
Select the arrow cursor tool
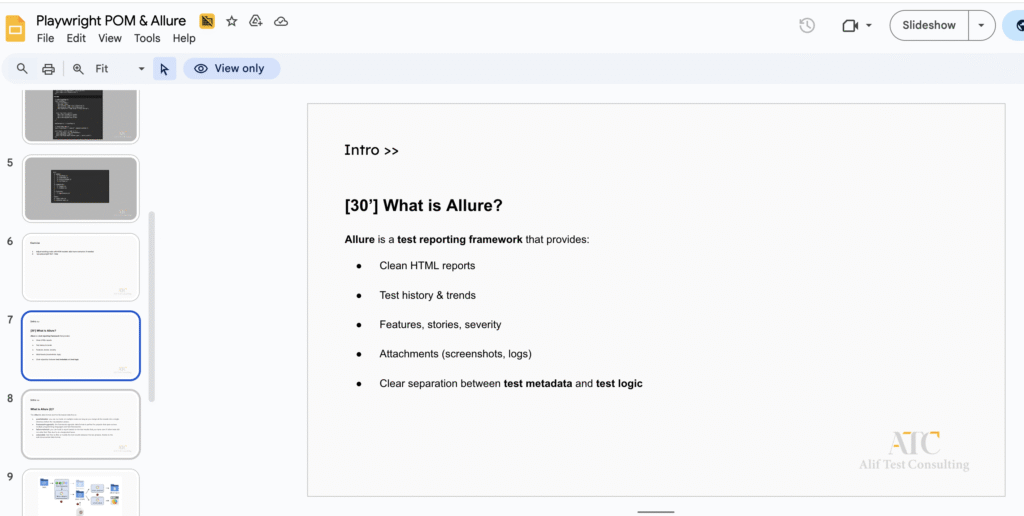click(x=165, y=69)
